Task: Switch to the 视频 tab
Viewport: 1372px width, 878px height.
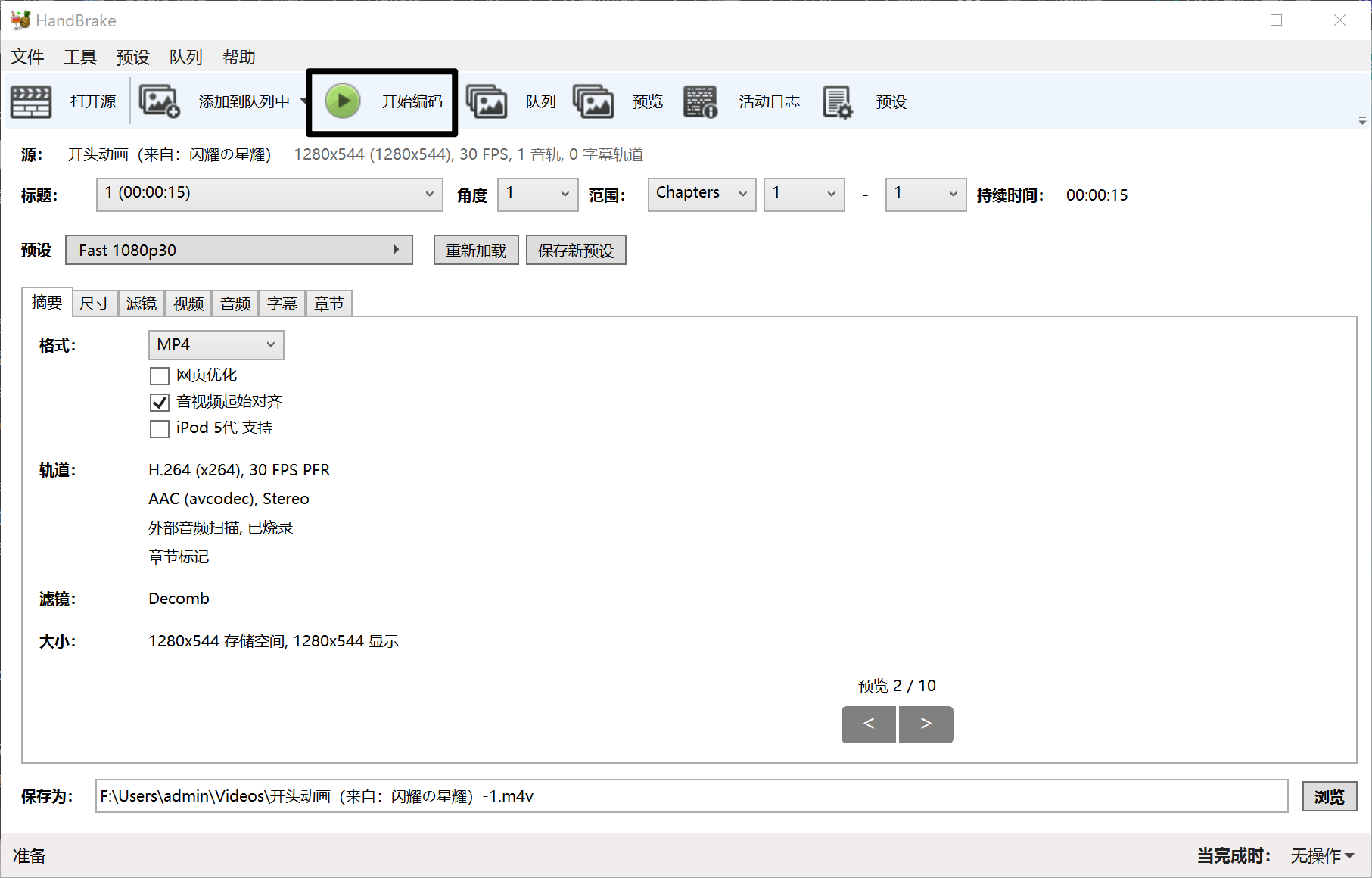Action: [x=188, y=304]
